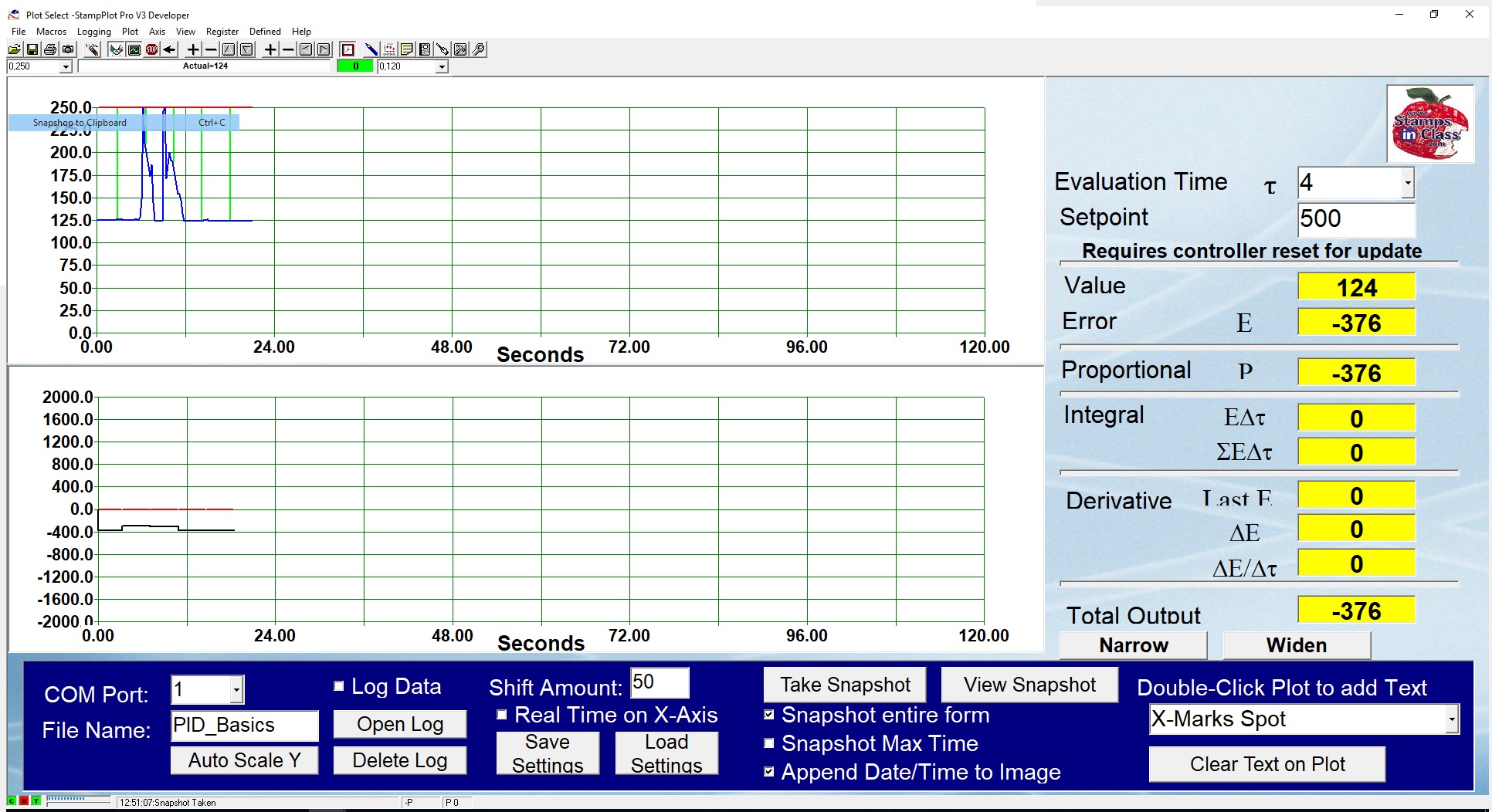
Task: Expand the 0,120 time span dropdown
Action: pos(442,67)
